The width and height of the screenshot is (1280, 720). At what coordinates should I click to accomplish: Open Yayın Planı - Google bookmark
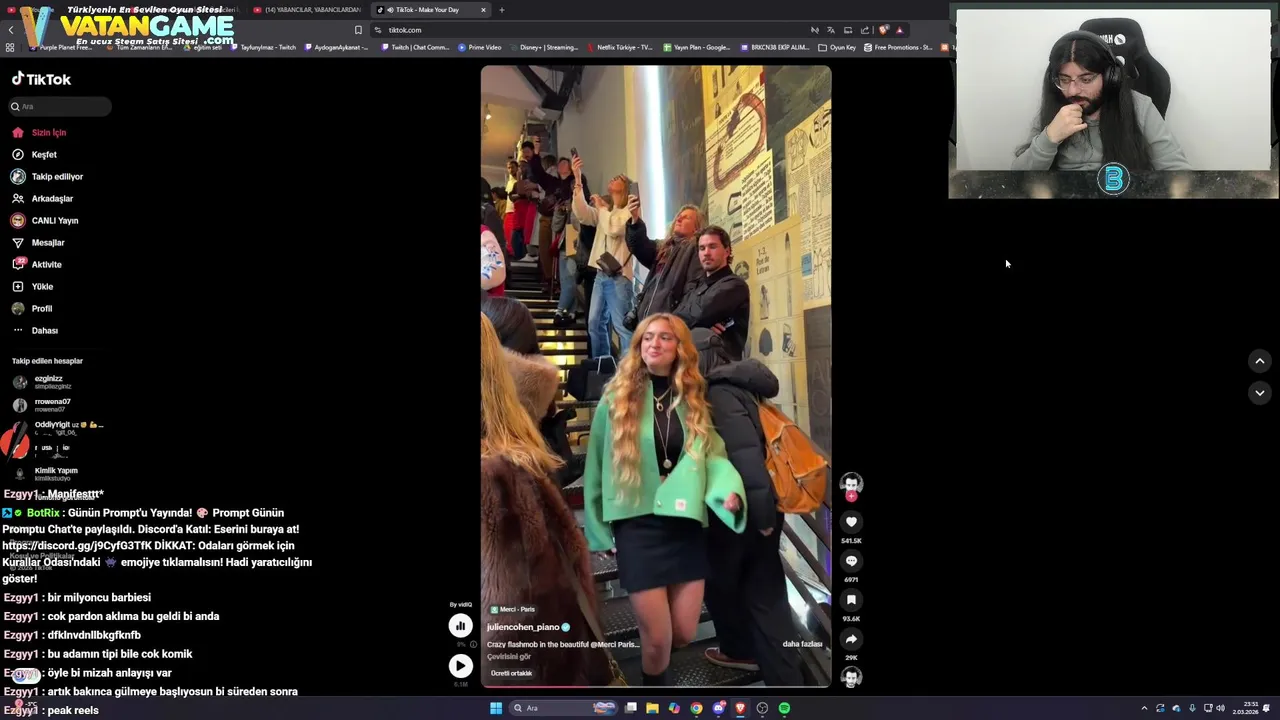click(x=696, y=47)
